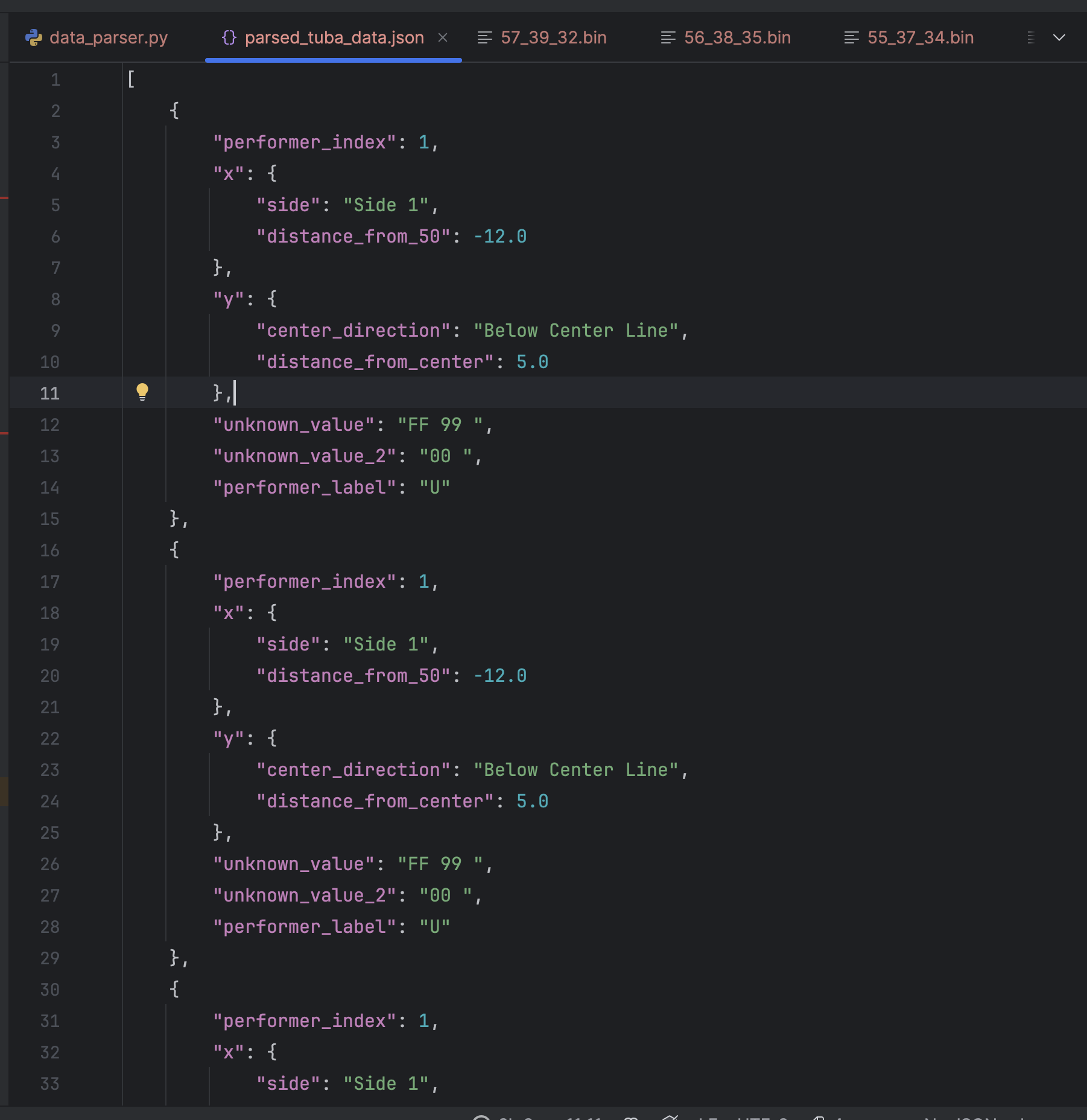Screen dimensions: 1087x1120
Task: Open the lightbulb quick-fix on line 11
Action: point(142,392)
